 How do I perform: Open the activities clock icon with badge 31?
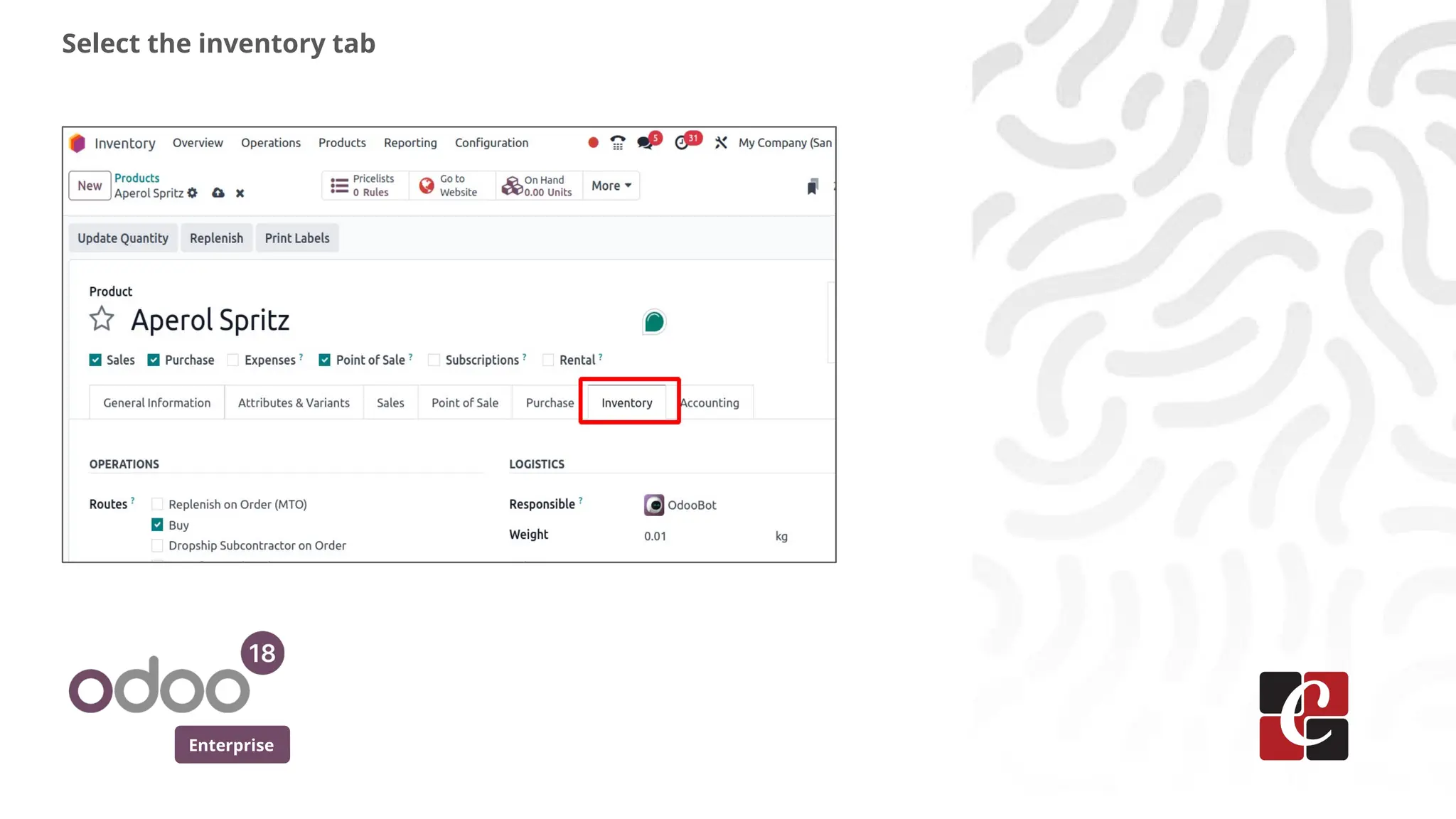pyautogui.click(x=681, y=143)
